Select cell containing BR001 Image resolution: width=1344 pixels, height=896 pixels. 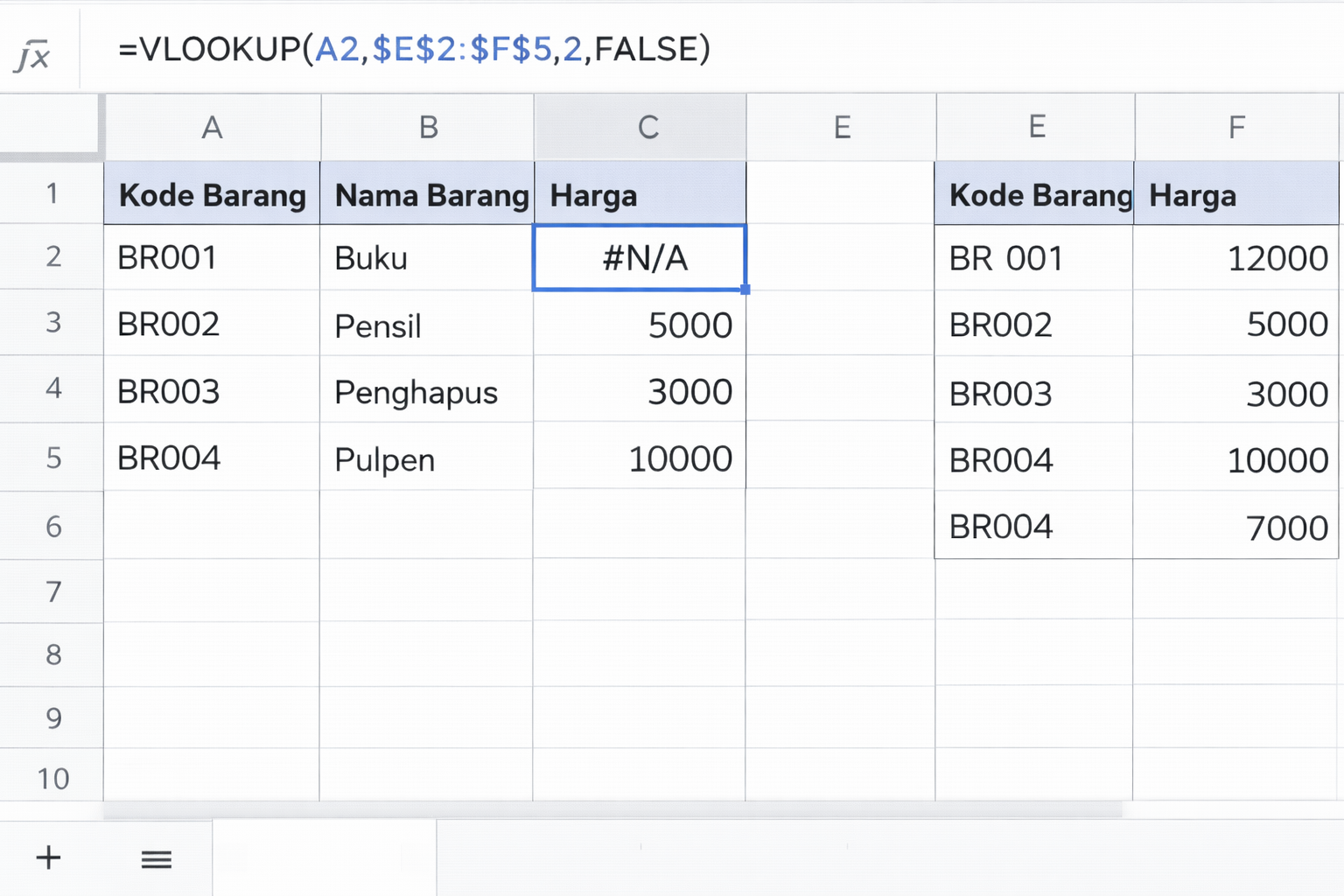[212, 258]
